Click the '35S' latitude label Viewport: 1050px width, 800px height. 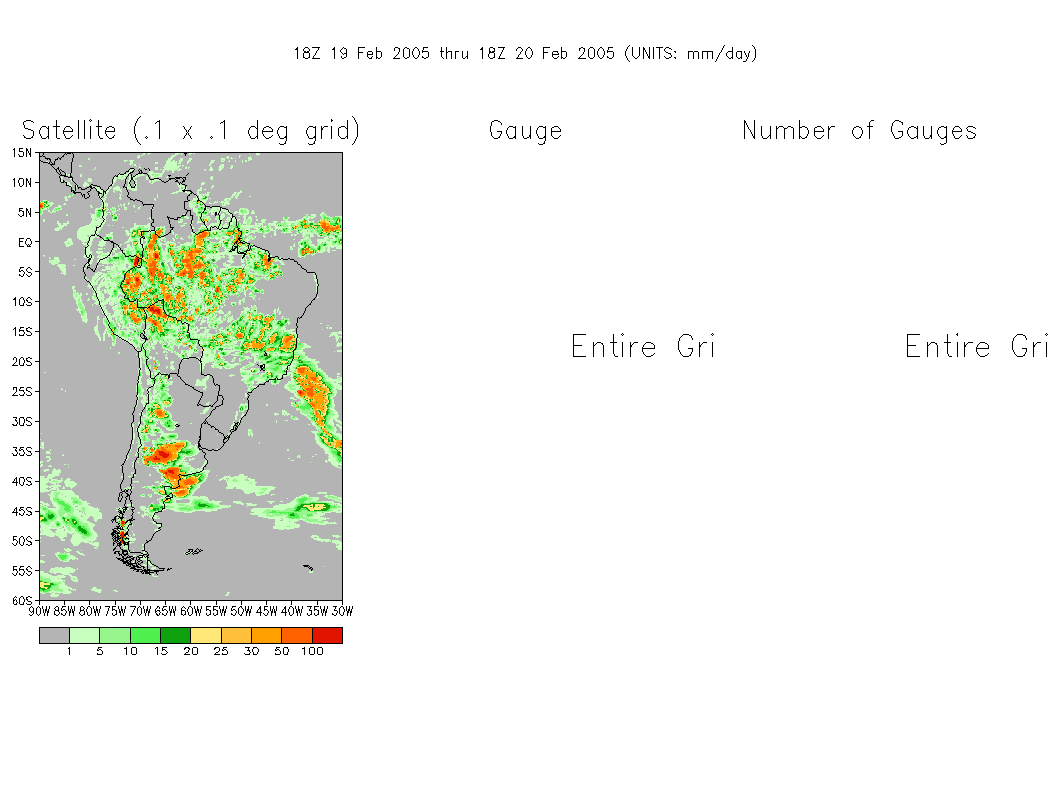[x=21, y=452]
